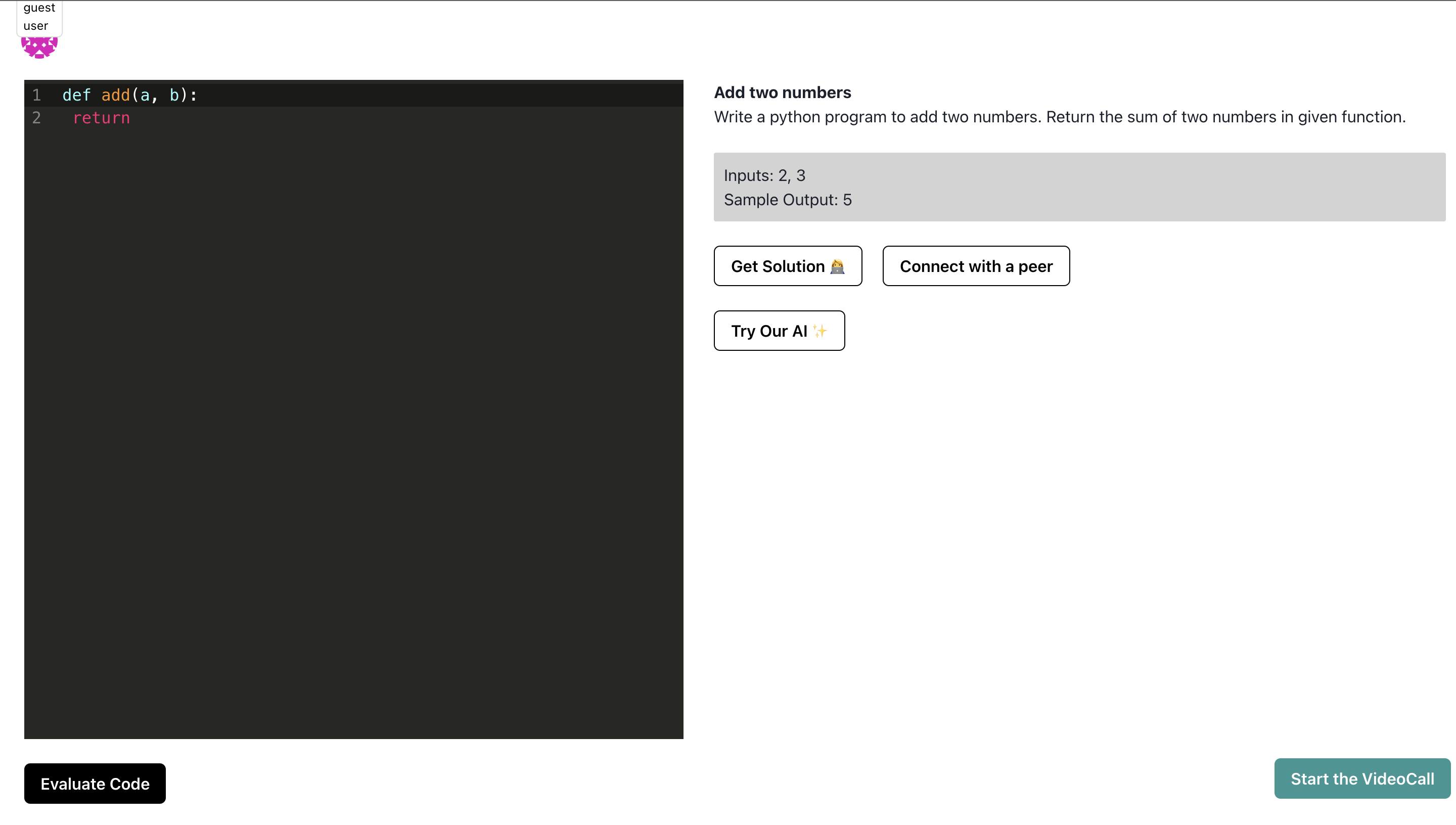
Task: Click Get Solution button
Action: tap(788, 266)
